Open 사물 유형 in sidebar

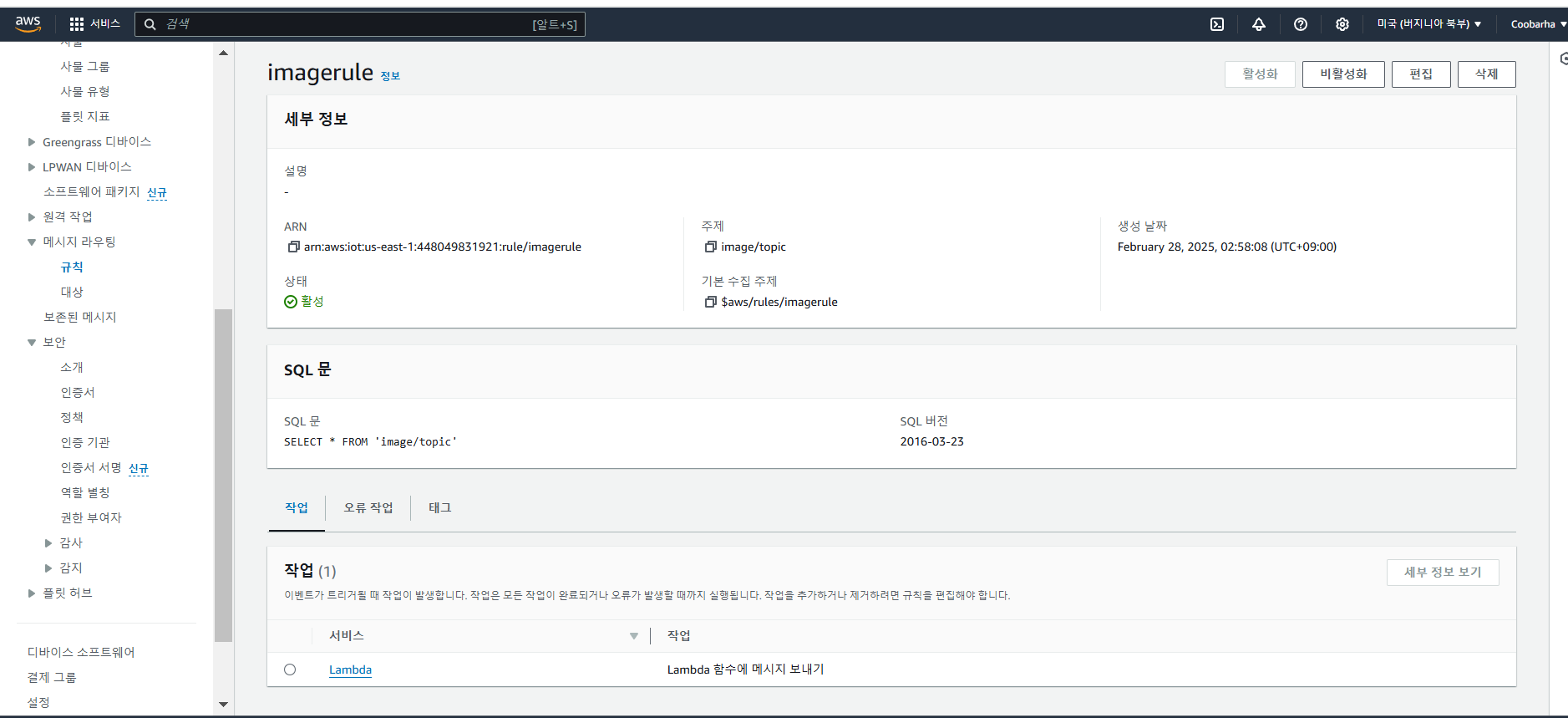85,91
